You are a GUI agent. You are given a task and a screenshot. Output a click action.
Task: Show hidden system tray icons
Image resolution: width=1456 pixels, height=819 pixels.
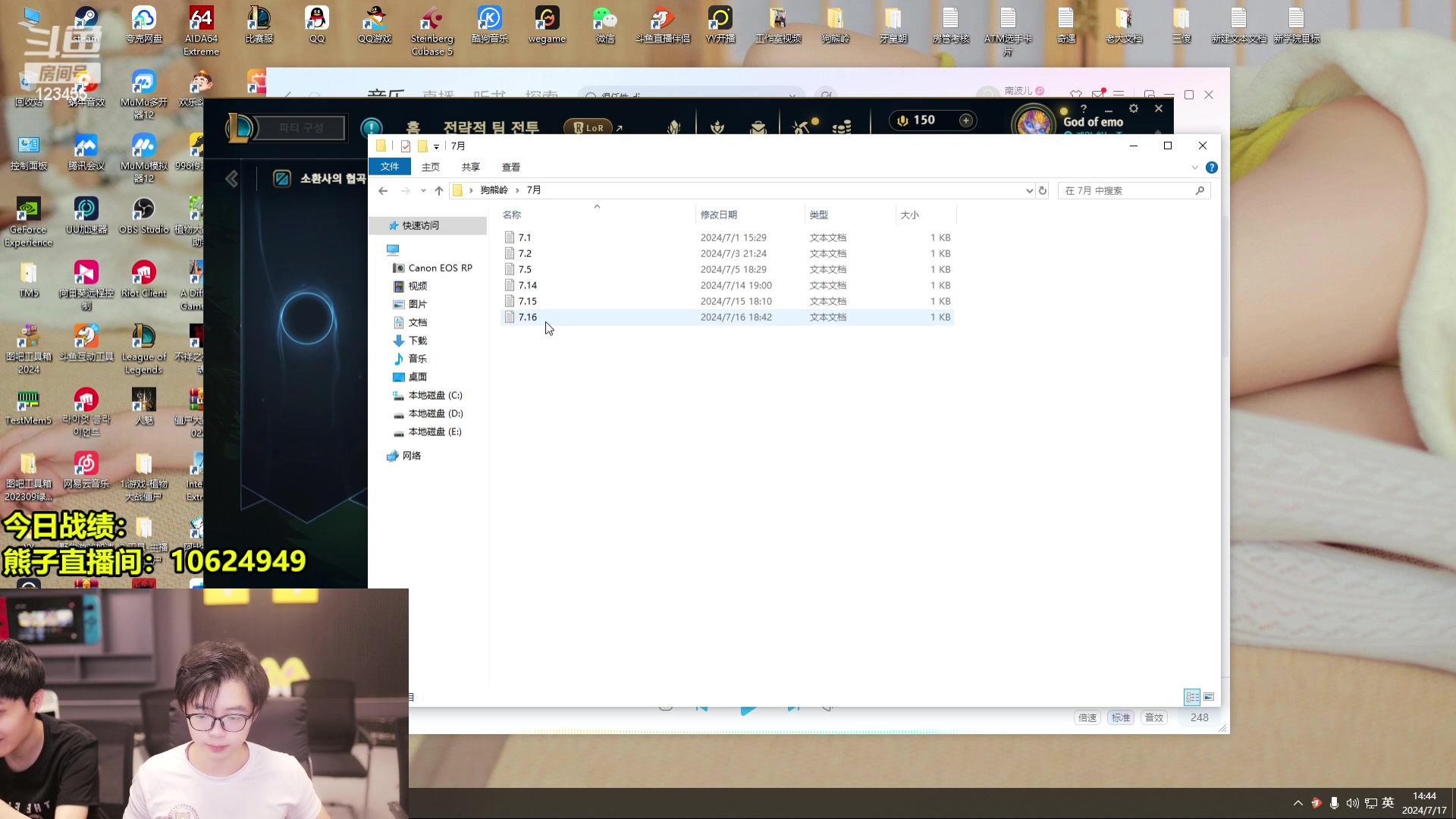1298,803
